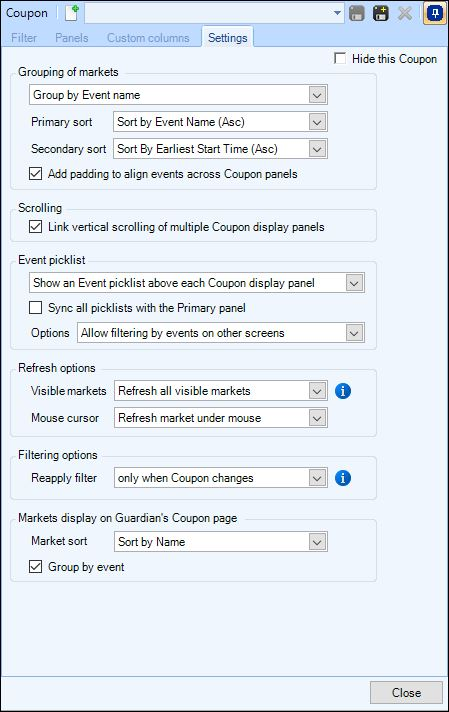
Task: Open the Coupon name selector at top
Action: 214,13
